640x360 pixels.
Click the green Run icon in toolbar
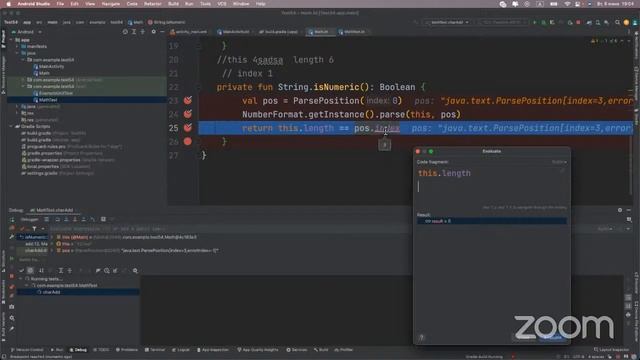[534, 22]
